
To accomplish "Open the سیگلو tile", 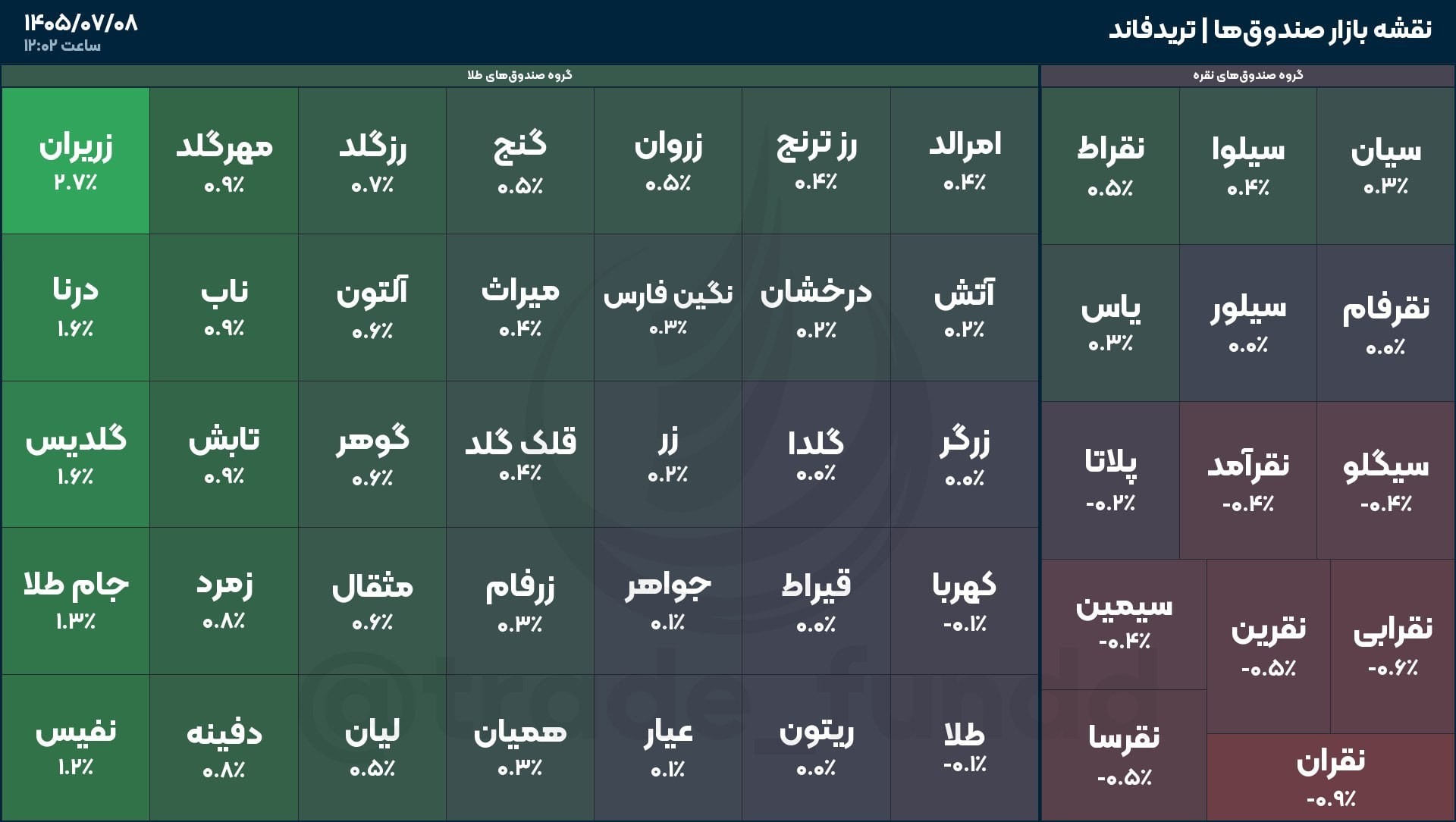I will [x=1385, y=481].
